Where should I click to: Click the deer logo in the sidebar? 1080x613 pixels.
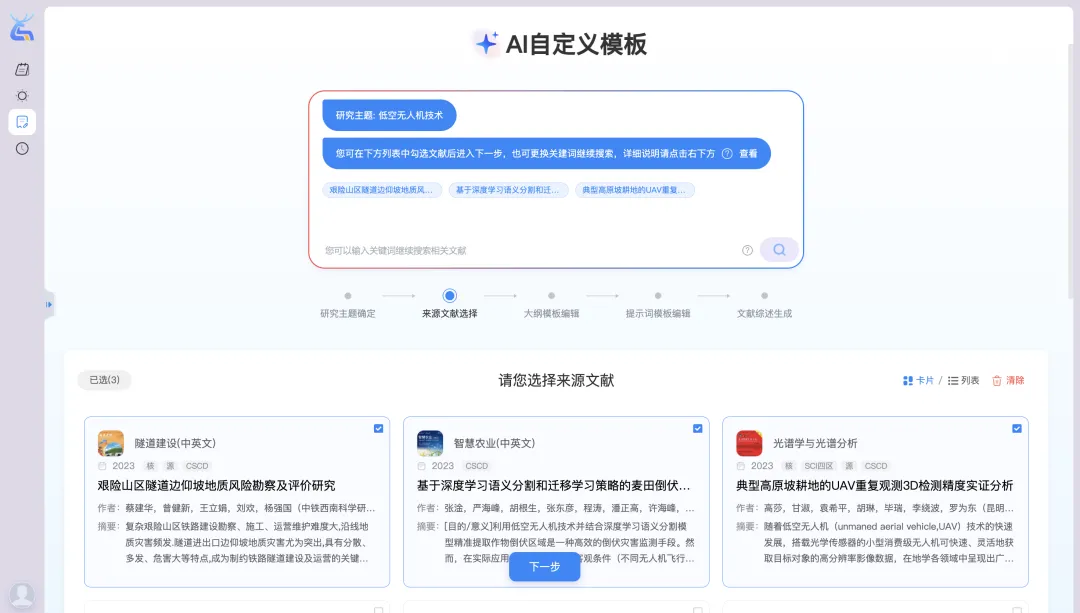(22, 29)
